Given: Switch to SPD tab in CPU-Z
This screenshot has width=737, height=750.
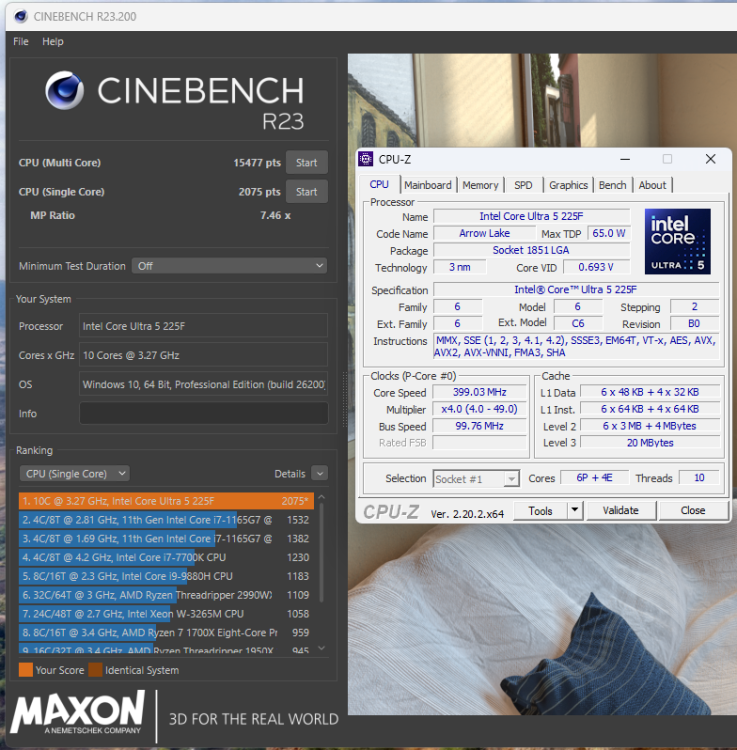Looking at the screenshot, I should [x=523, y=185].
